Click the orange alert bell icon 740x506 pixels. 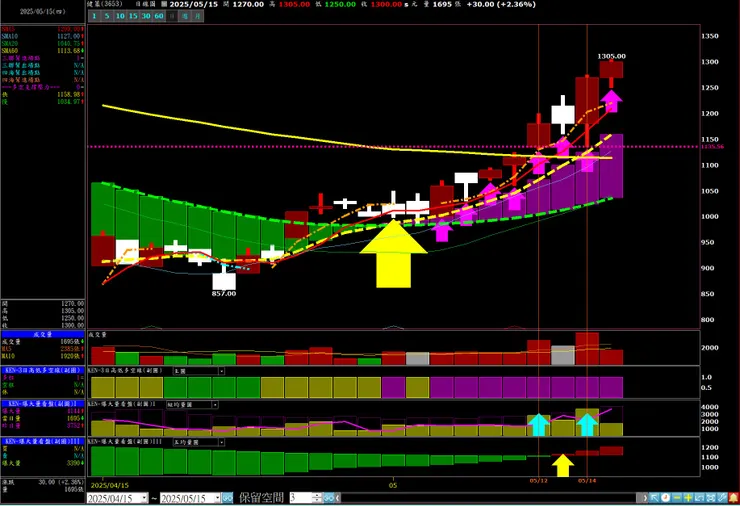(x=733, y=498)
